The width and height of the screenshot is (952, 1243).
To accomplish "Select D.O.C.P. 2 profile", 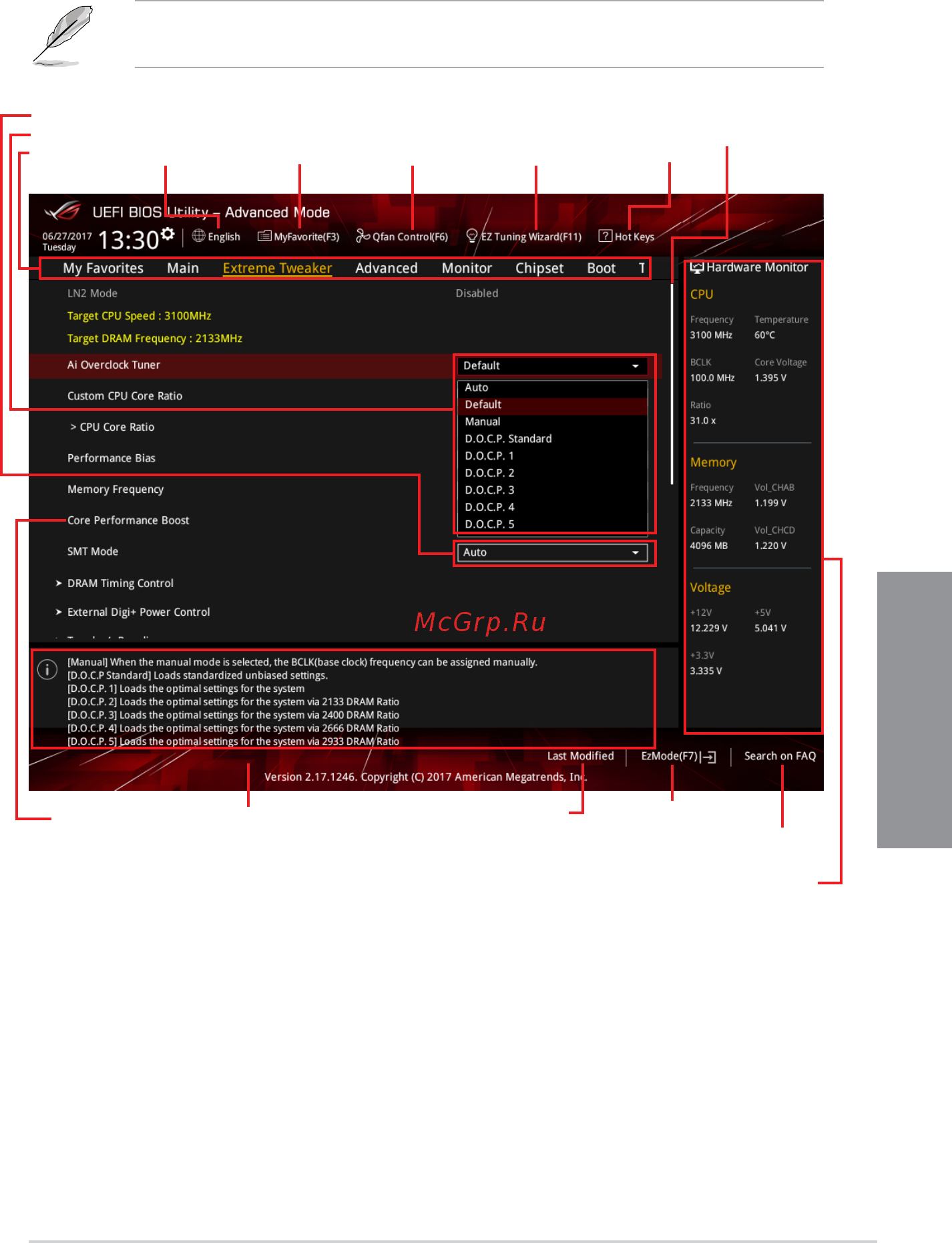I will tap(552, 473).
